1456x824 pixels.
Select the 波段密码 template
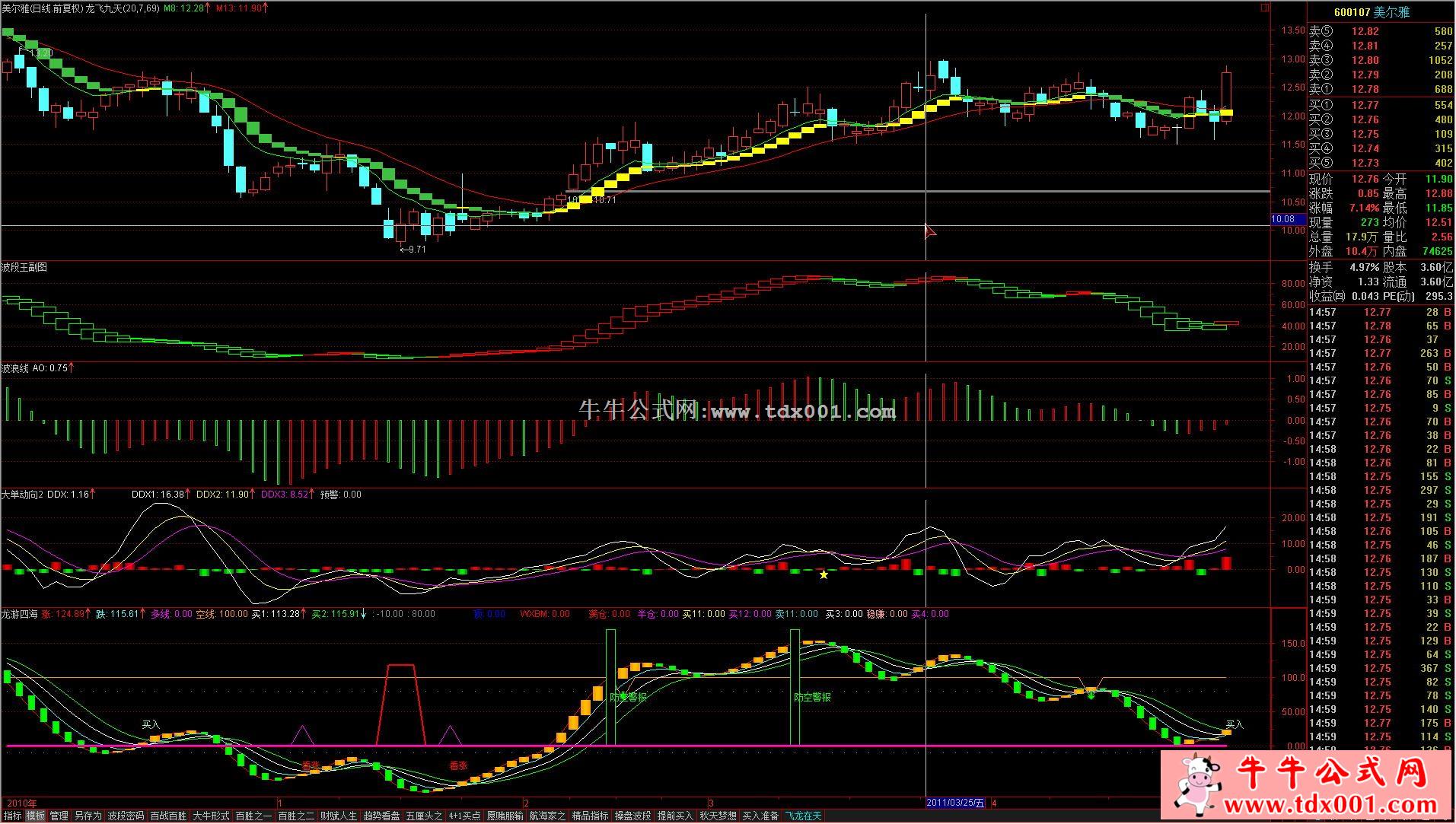[126, 816]
